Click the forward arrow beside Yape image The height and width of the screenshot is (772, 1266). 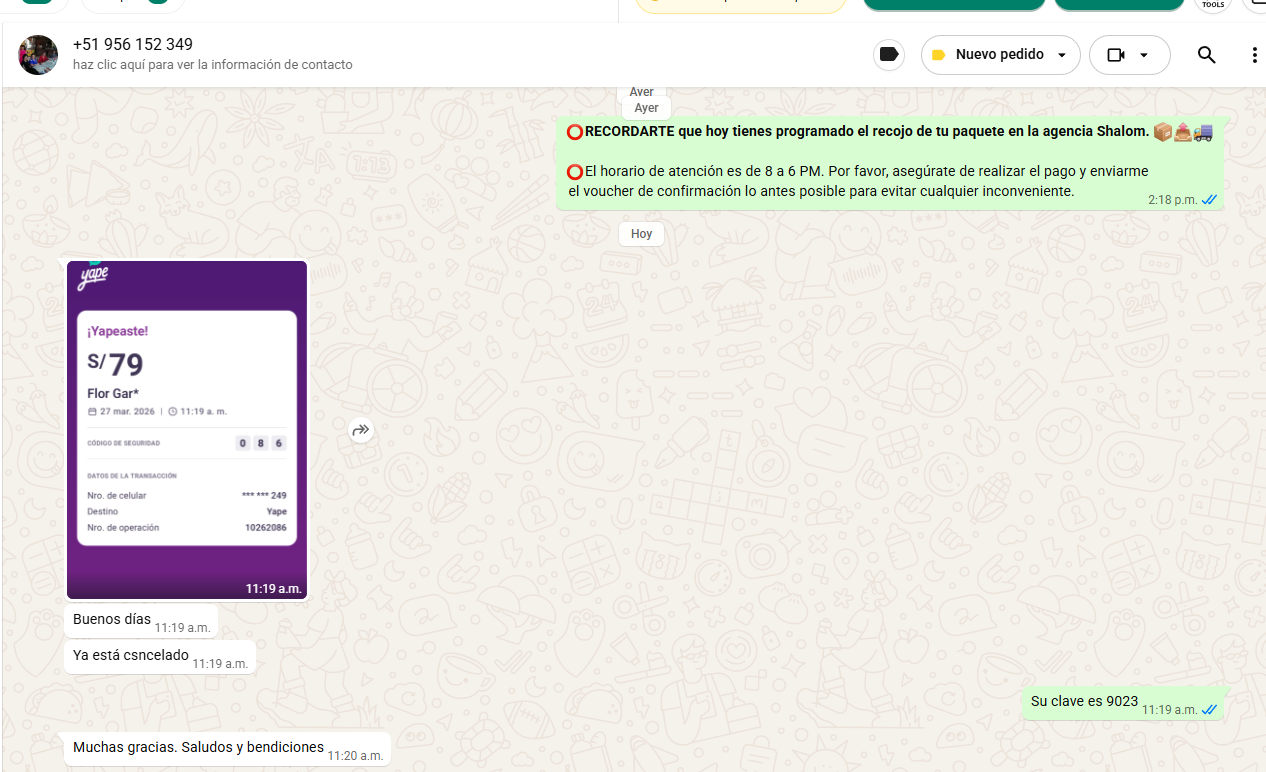coord(360,430)
